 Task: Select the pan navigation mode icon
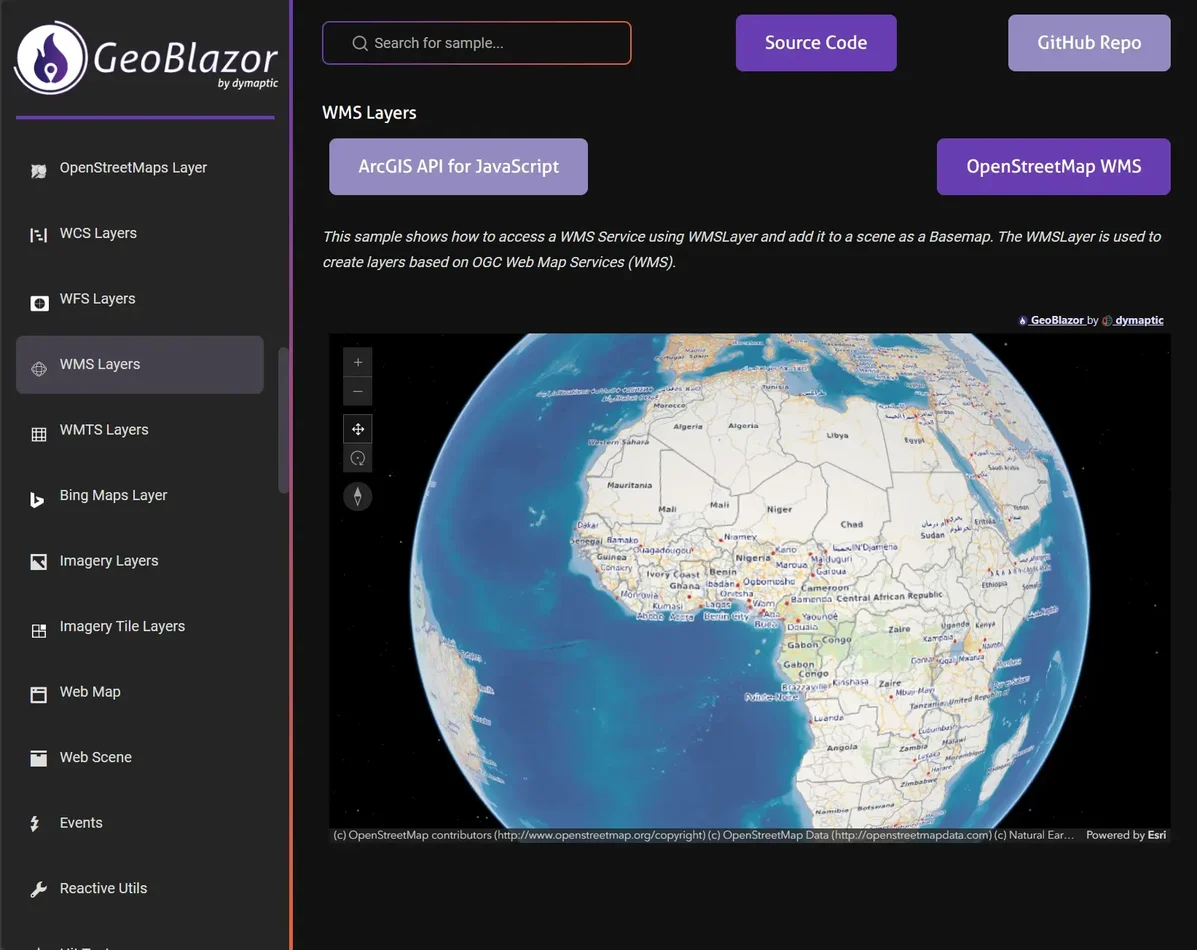pyautogui.click(x=357, y=428)
